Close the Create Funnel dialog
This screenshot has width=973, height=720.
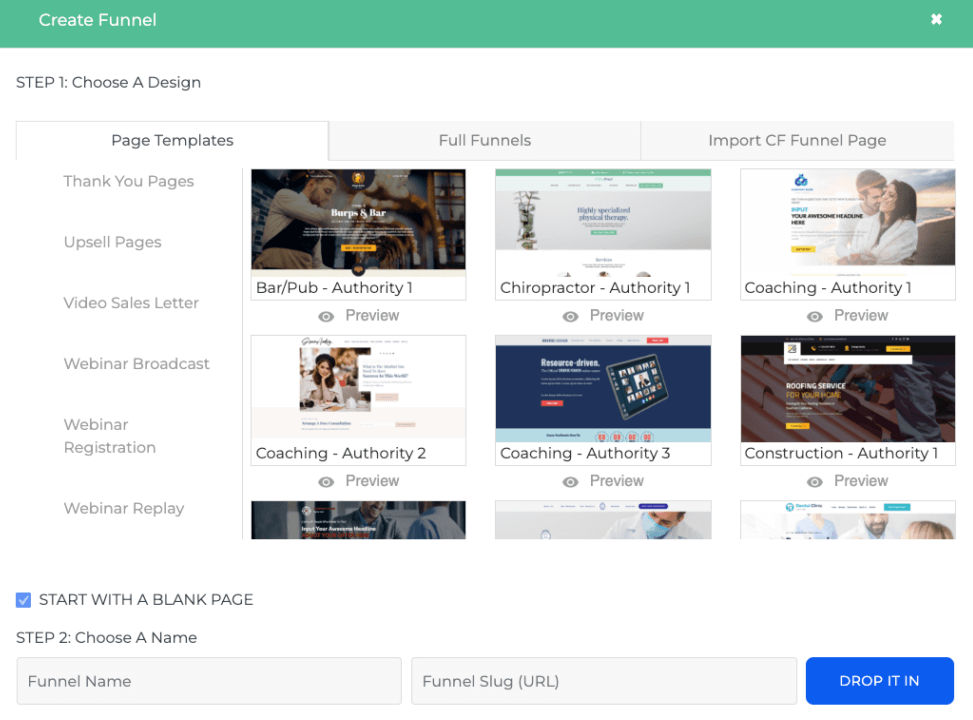click(x=936, y=19)
